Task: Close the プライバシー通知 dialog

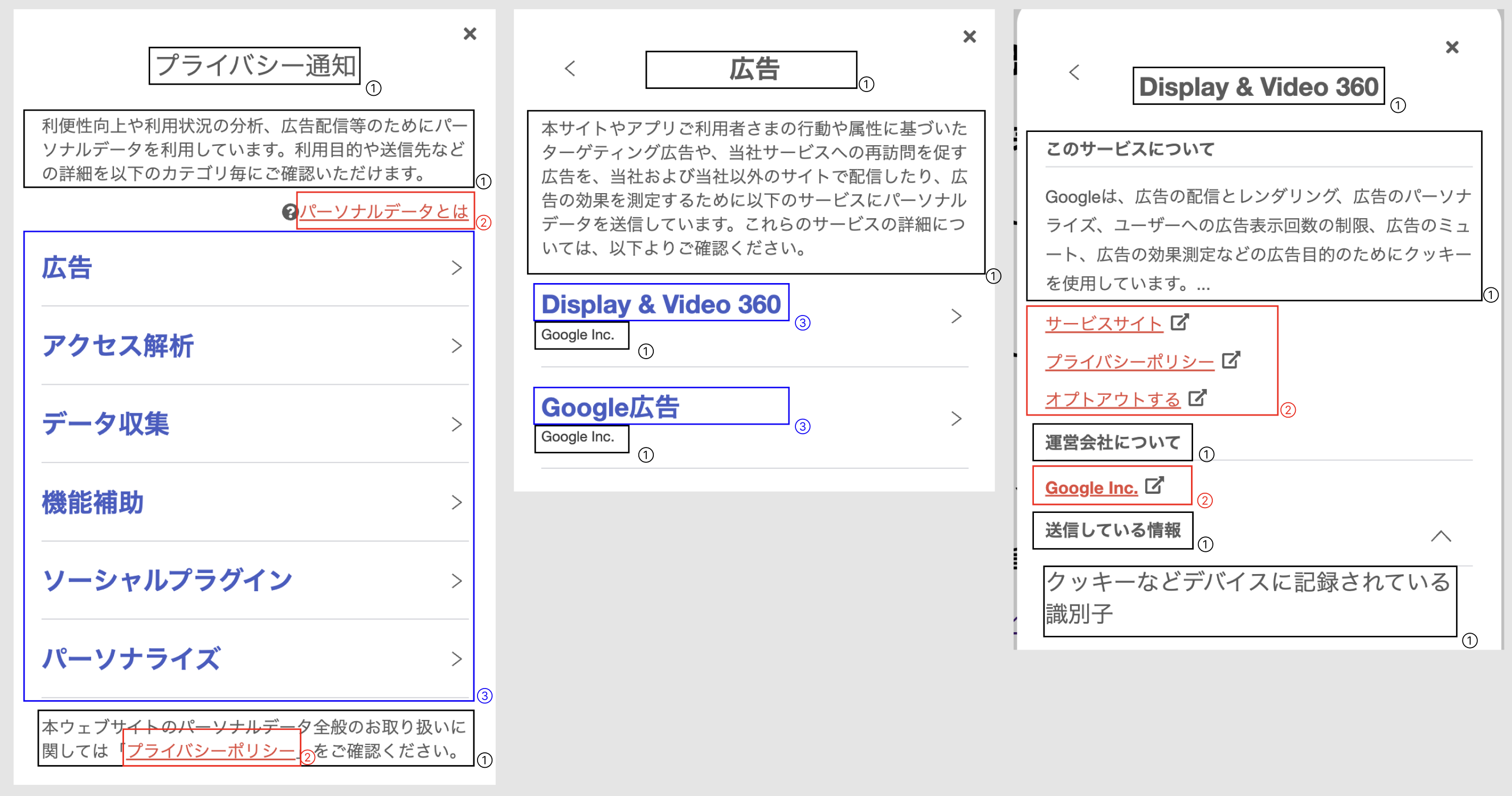Action: coord(470,34)
